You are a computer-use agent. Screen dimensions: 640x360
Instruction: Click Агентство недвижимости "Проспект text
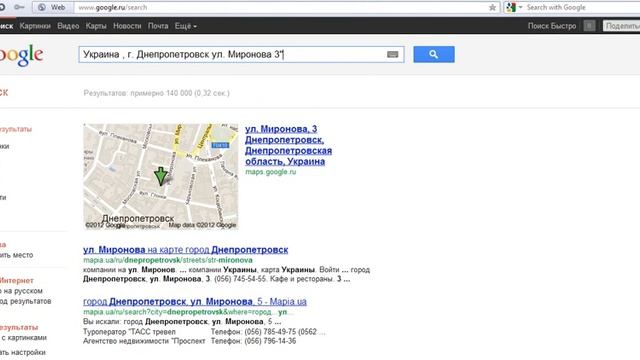[144, 341]
